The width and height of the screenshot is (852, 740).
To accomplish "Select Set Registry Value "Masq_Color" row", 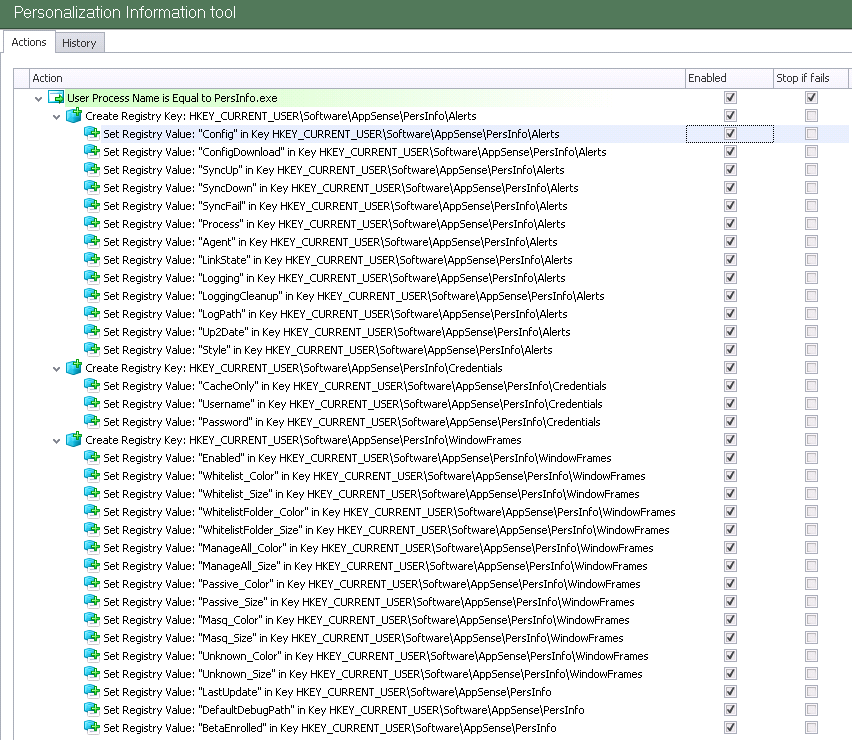I will click(x=366, y=619).
